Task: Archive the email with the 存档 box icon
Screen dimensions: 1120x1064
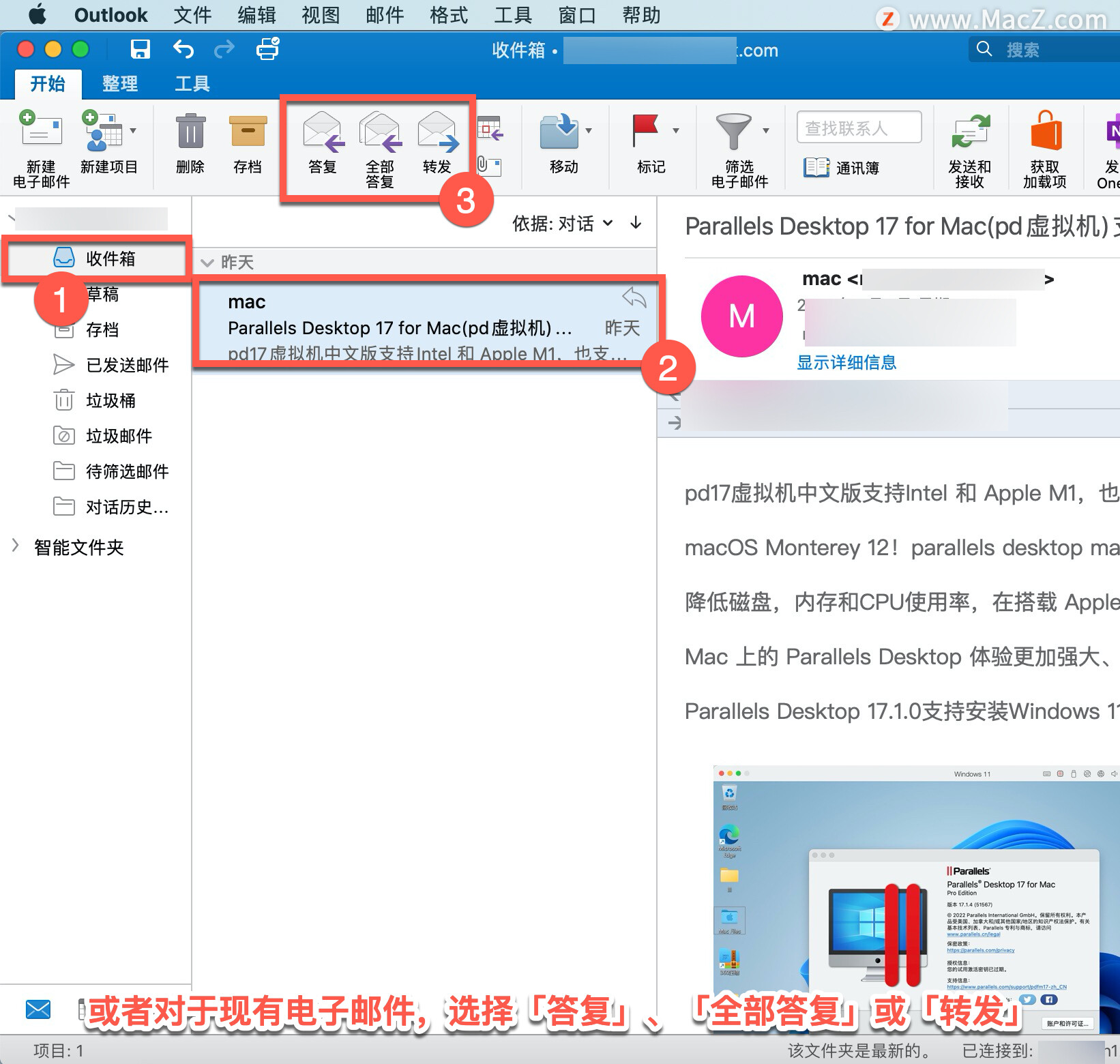Action: [x=248, y=131]
